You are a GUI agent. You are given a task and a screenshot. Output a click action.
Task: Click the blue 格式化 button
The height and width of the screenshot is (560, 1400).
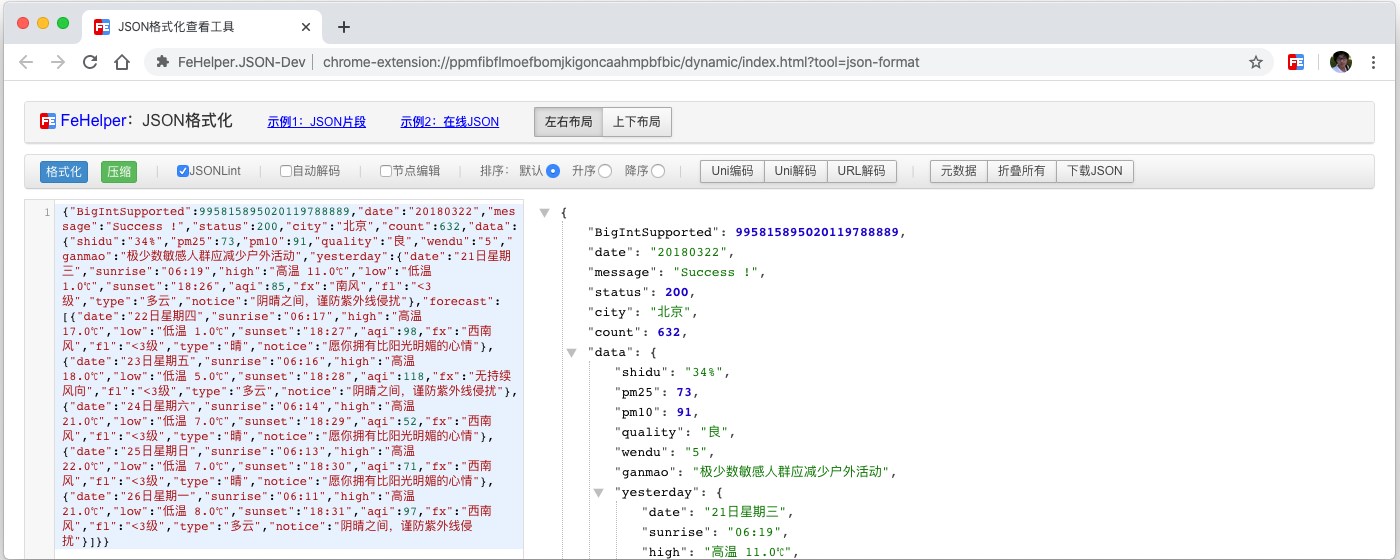coord(64,171)
